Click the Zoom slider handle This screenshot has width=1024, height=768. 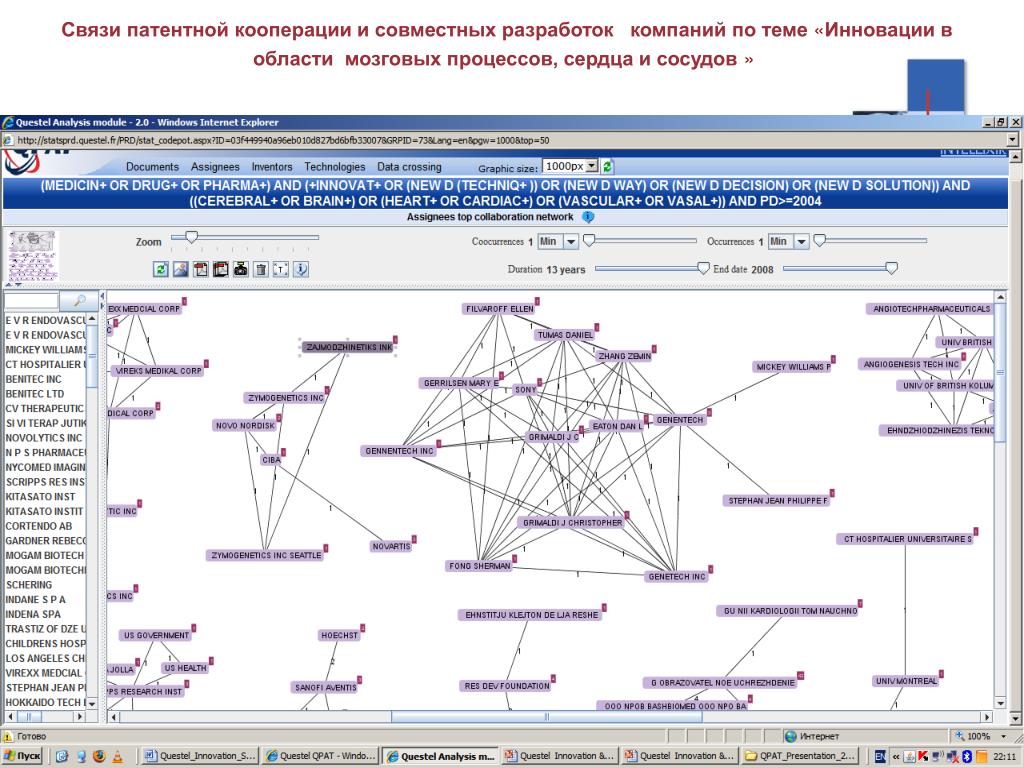191,237
